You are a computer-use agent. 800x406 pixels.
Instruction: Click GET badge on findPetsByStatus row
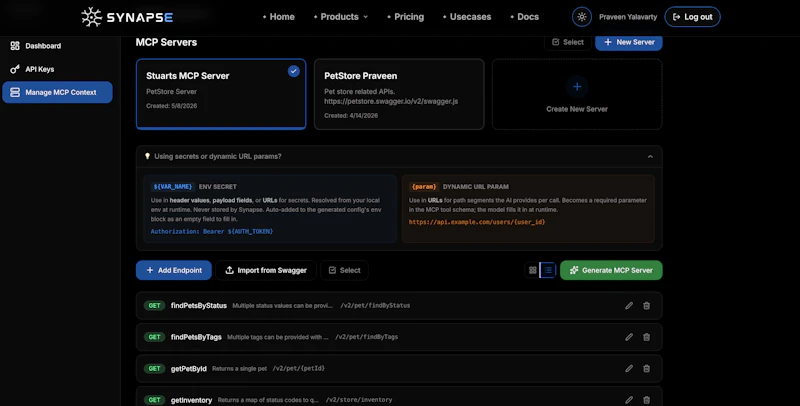click(154, 306)
